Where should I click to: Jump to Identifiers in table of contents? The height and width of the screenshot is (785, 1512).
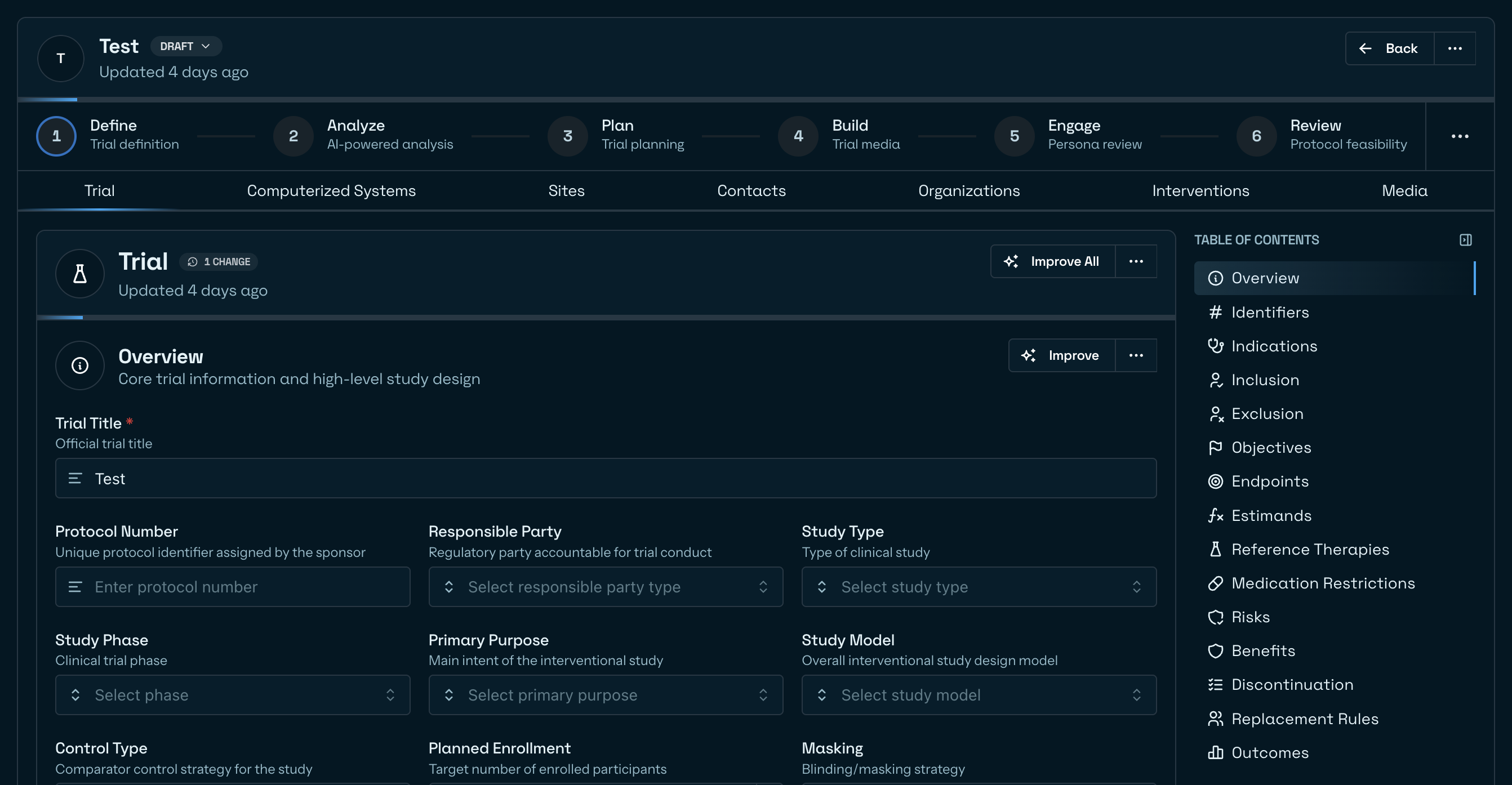pos(1334,312)
